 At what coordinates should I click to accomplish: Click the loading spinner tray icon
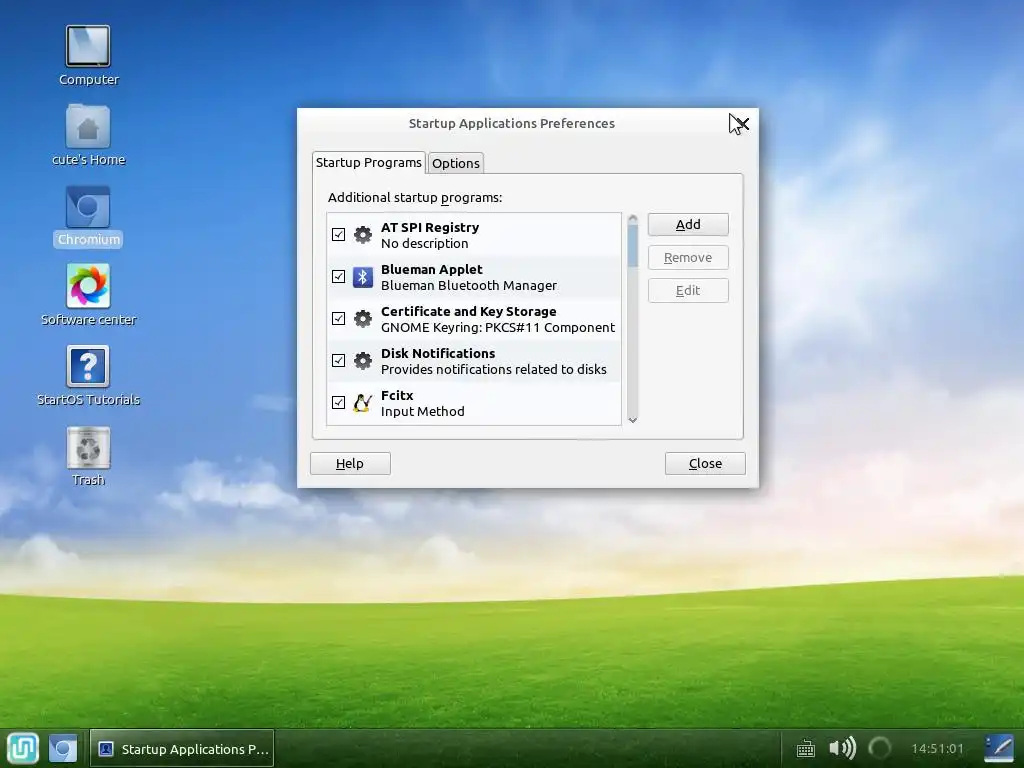coord(880,748)
